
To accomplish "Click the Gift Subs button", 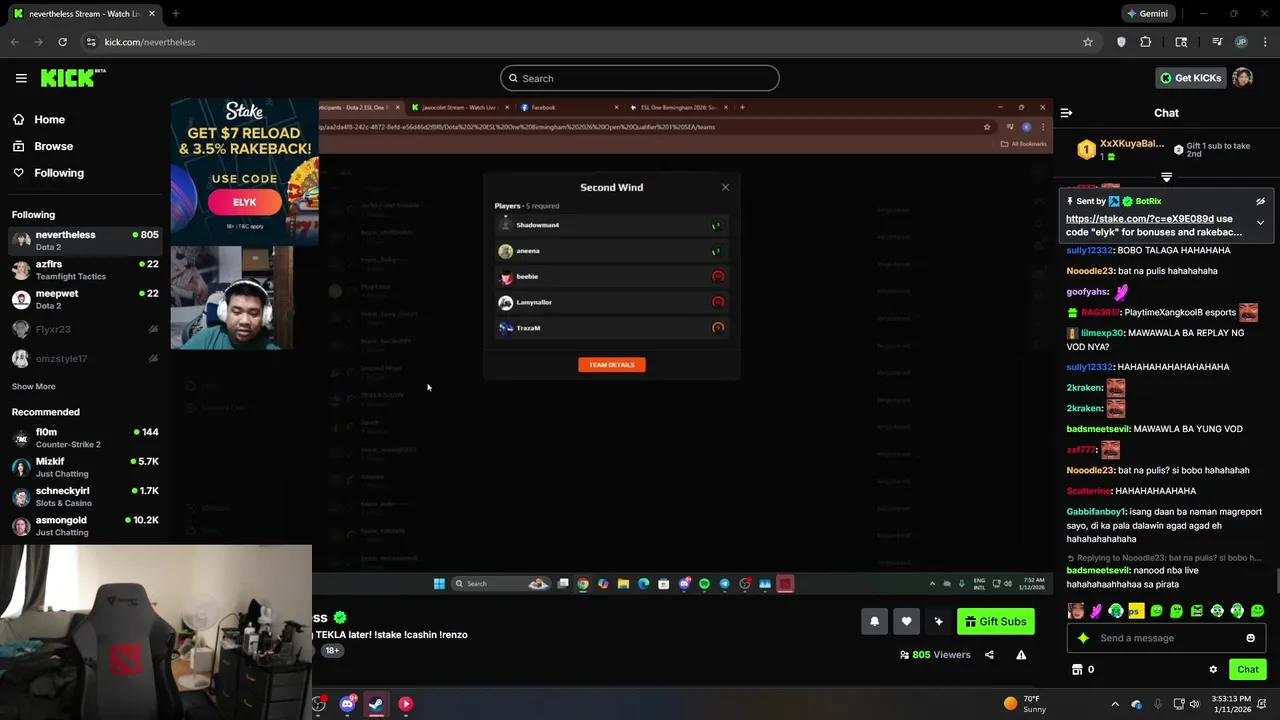I will point(996,621).
